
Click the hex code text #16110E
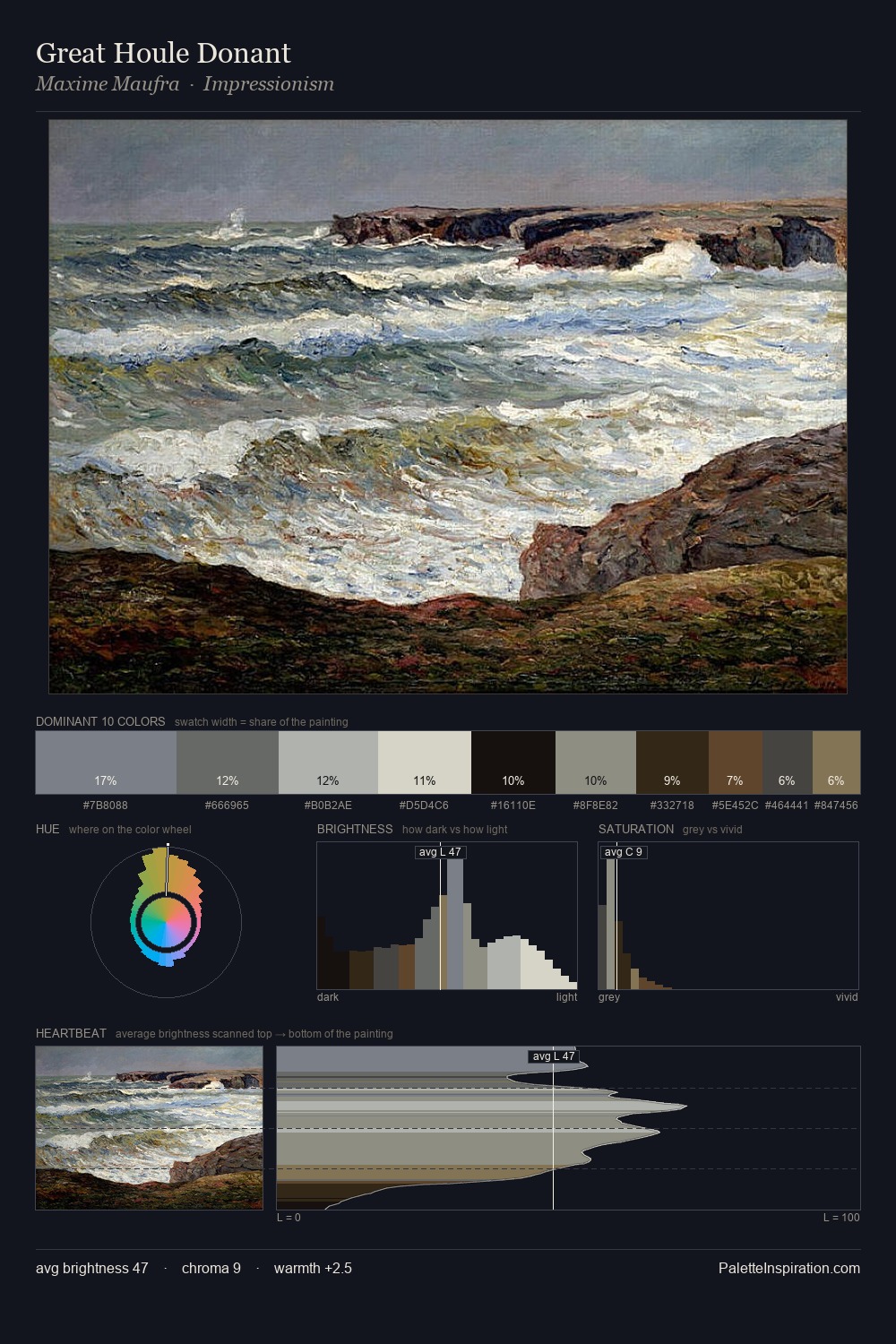tap(513, 806)
